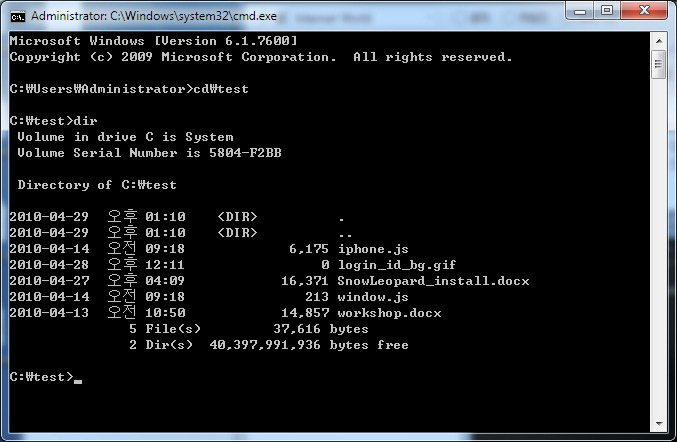677x442 pixels.
Task: Click the file size '6,175'
Action: point(309,249)
